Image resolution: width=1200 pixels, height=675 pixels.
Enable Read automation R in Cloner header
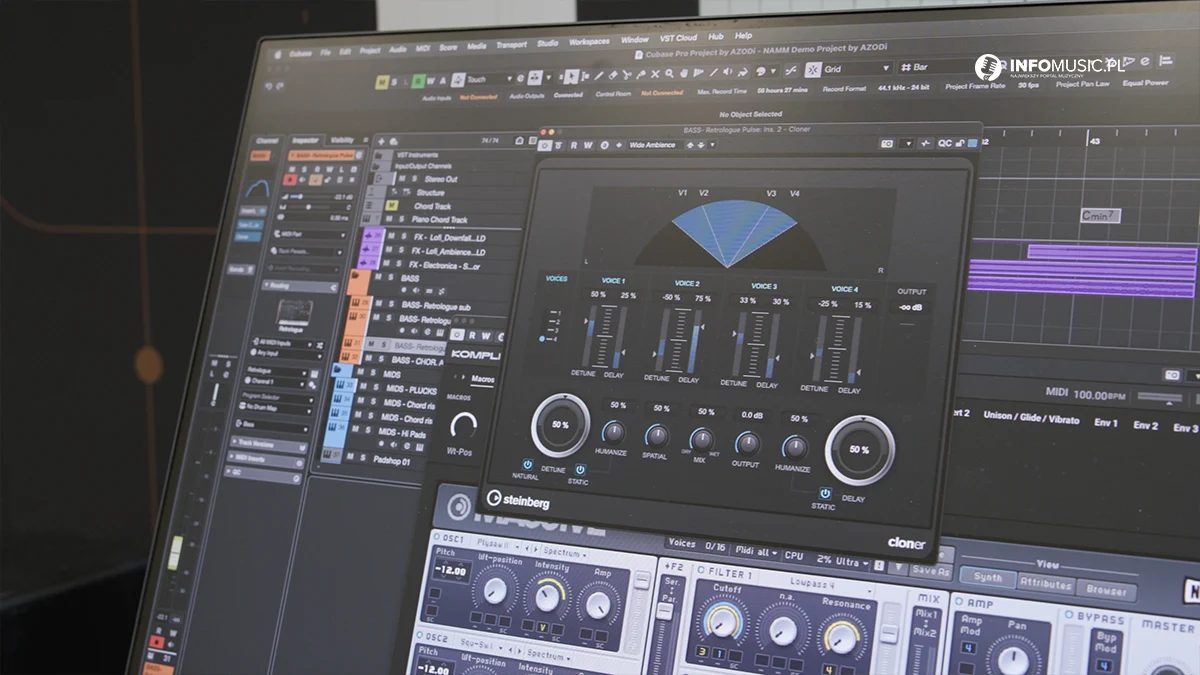tap(575, 145)
